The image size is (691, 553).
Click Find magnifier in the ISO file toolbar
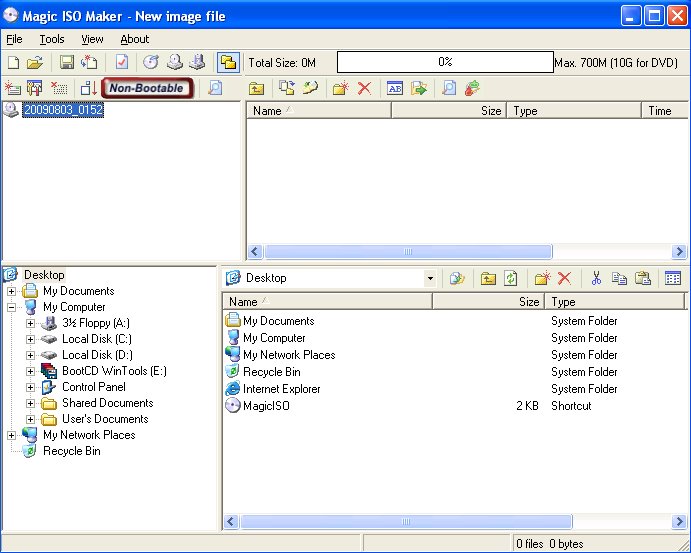coord(449,88)
